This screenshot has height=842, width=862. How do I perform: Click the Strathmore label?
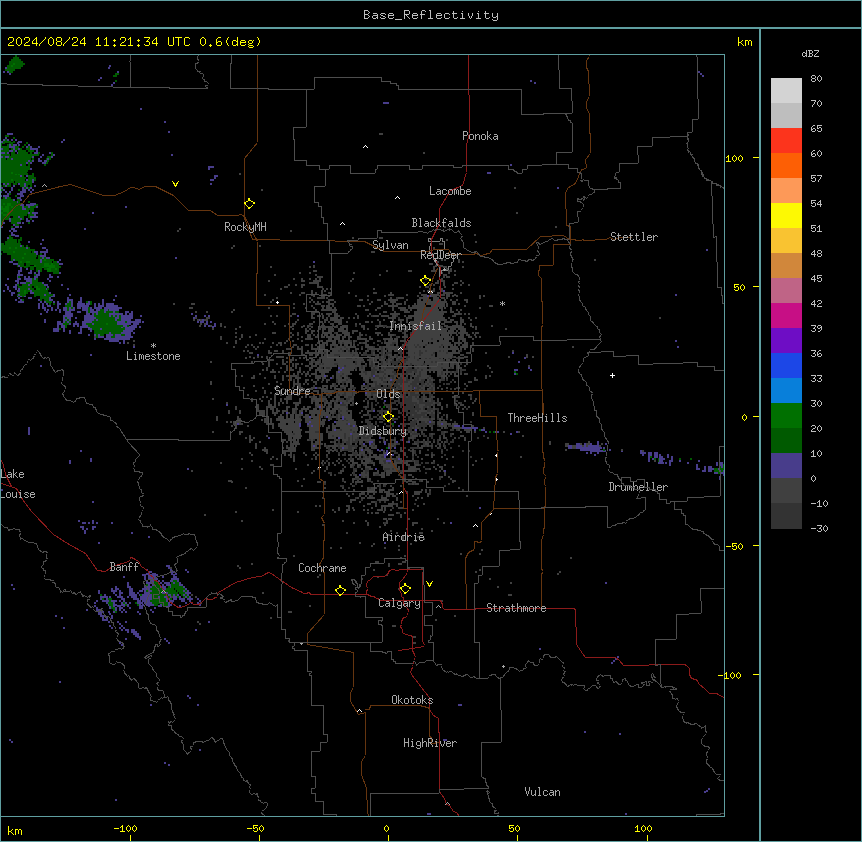516,608
